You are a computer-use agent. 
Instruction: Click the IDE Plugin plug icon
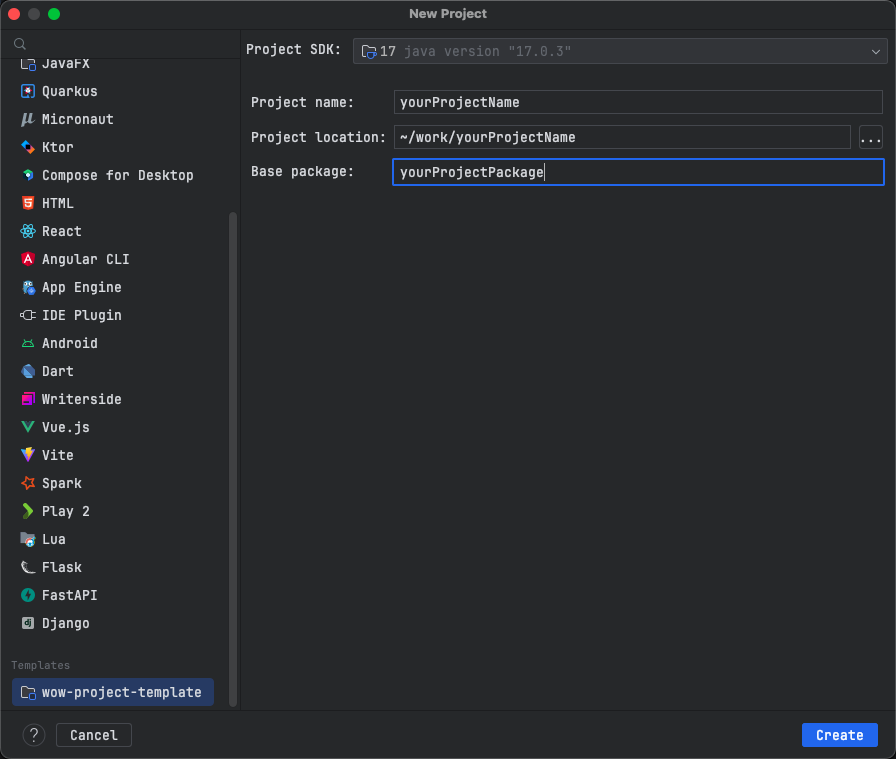27,315
